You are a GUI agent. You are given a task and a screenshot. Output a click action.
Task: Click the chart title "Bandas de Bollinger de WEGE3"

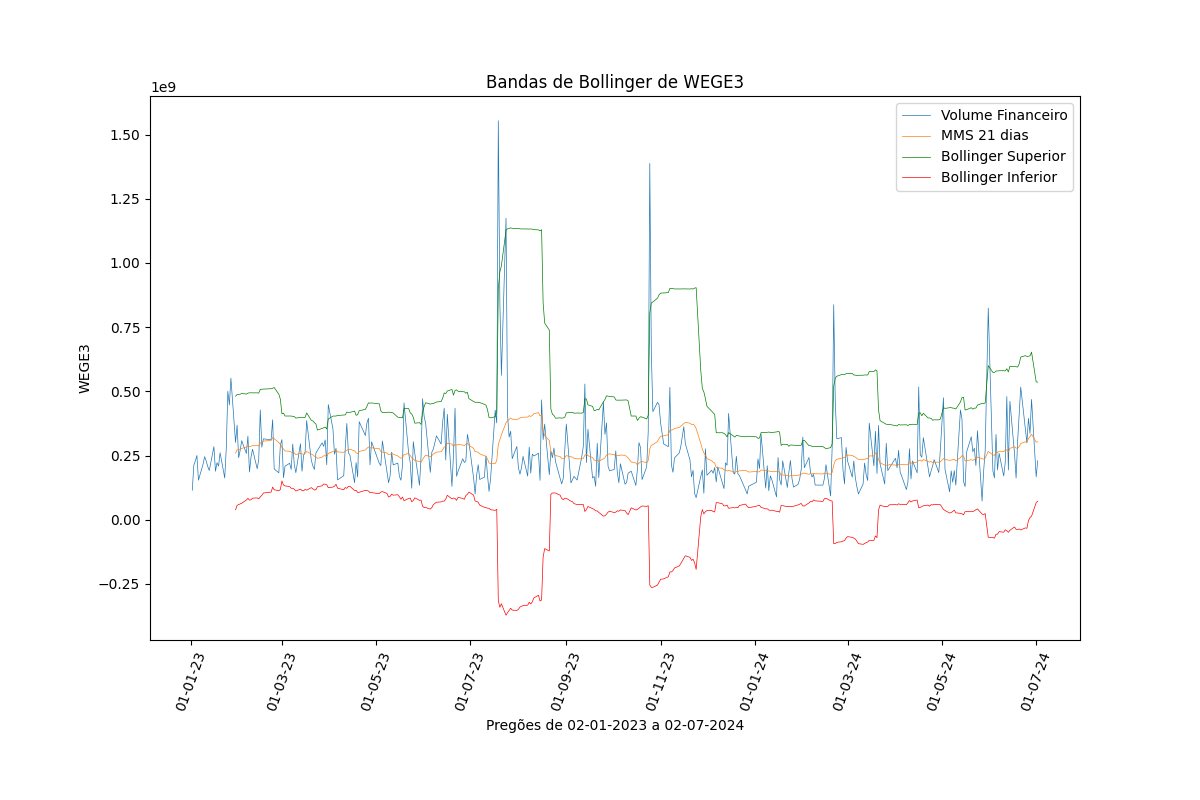point(615,82)
